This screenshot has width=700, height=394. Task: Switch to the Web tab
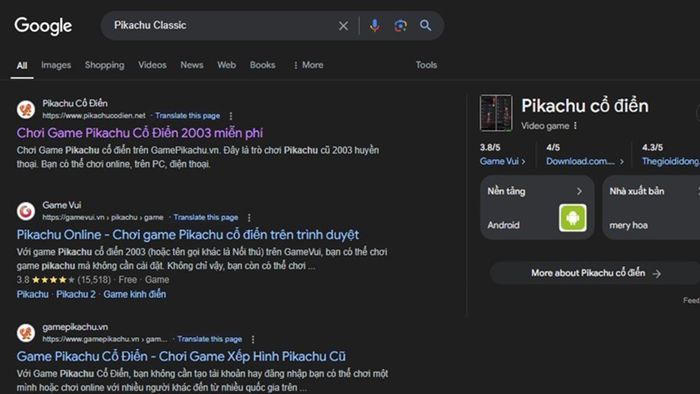tap(226, 65)
